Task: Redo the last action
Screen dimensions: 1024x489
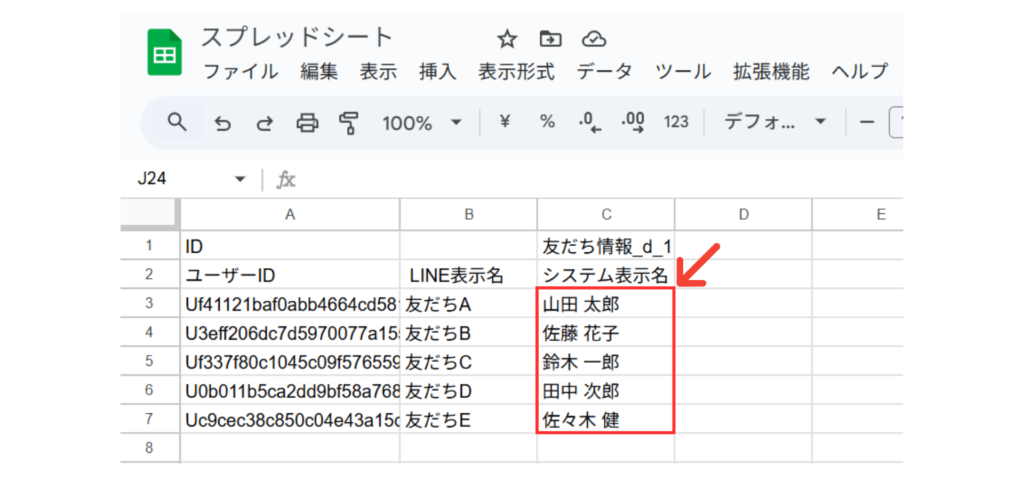Action: [x=265, y=123]
